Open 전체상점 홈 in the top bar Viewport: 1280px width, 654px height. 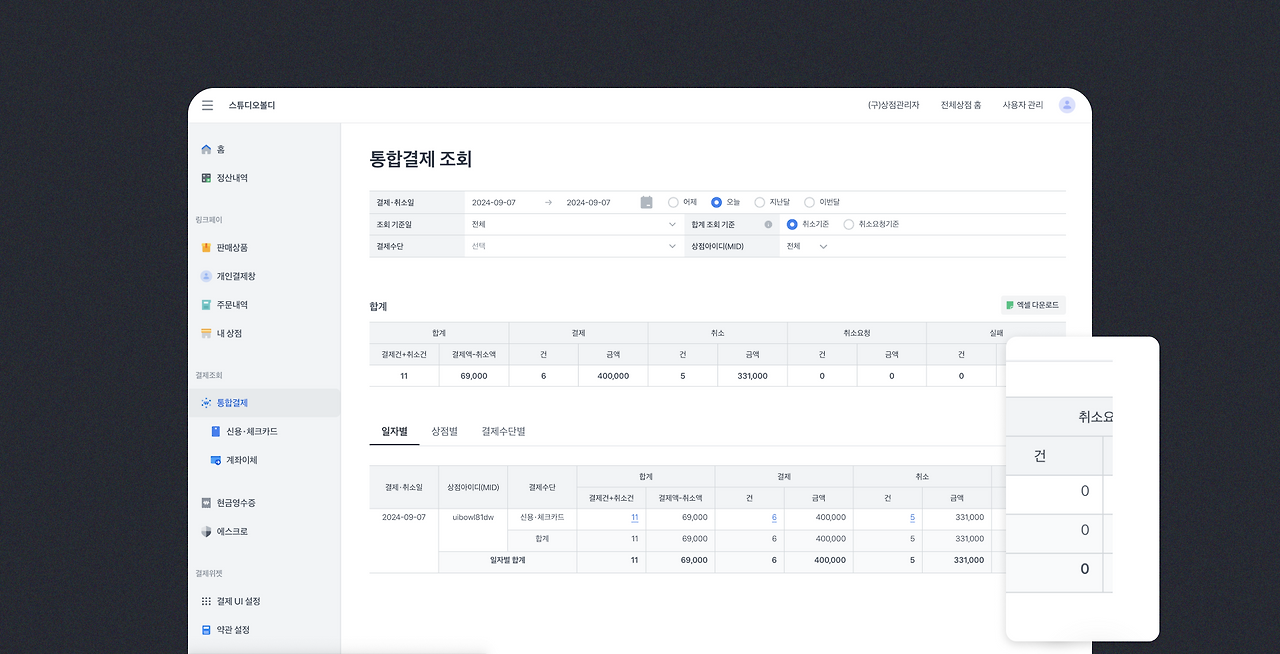click(x=961, y=105)
